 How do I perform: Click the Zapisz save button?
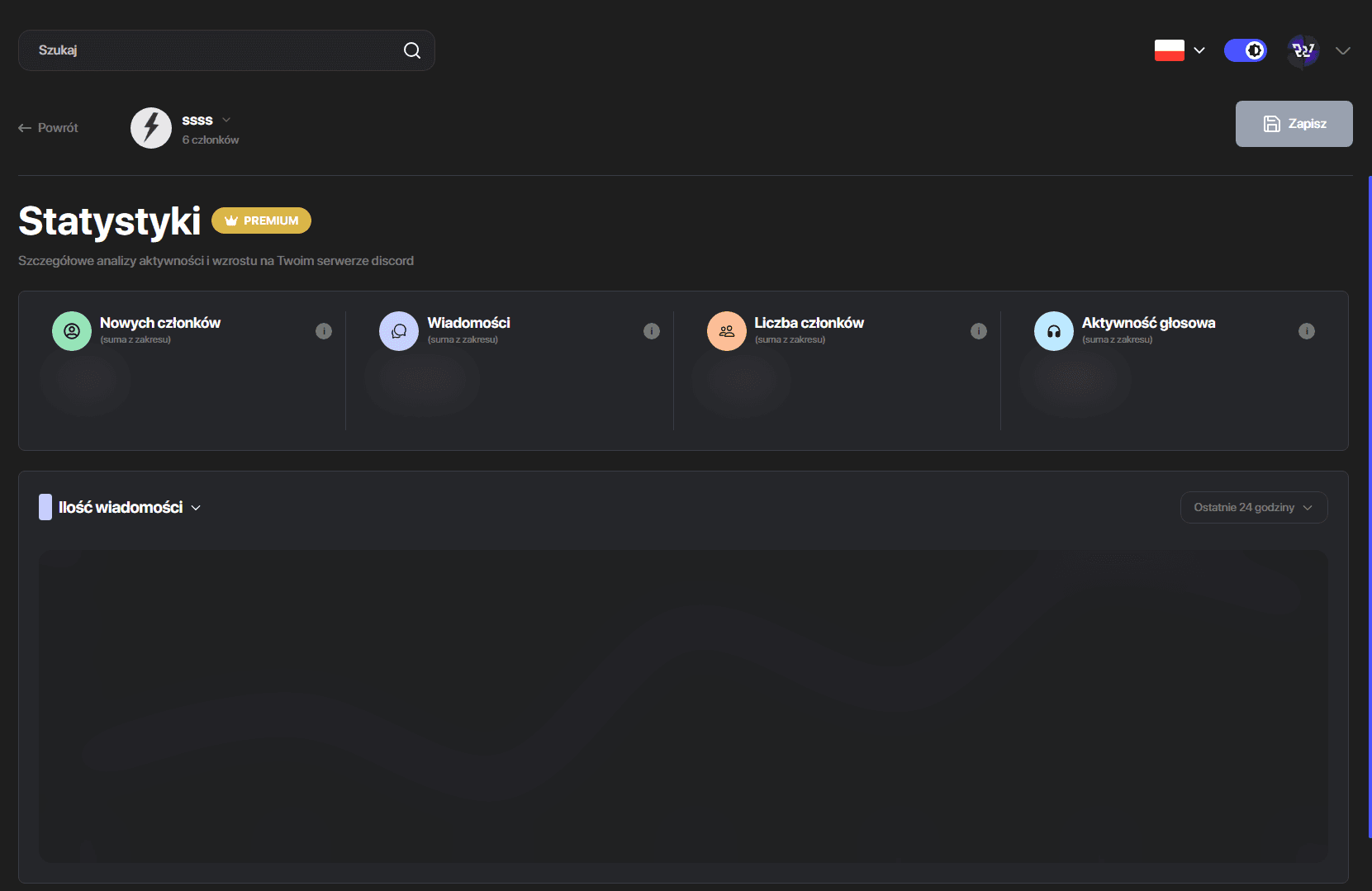click(x=1294, y=124)
